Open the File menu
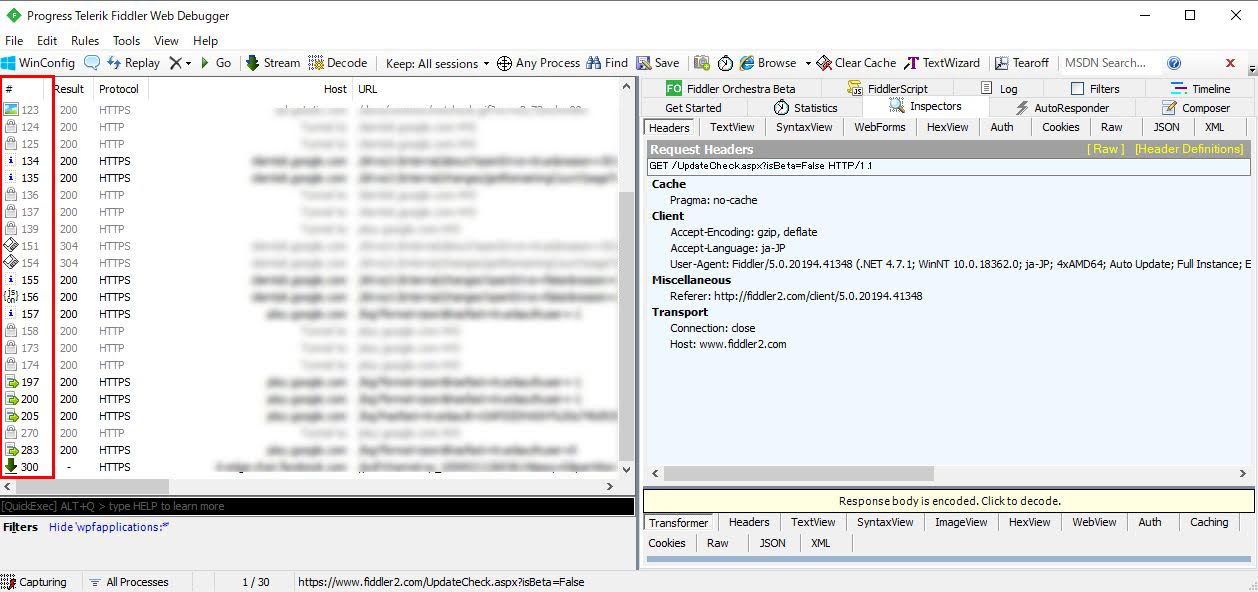This screenshot has height=592, width=1258. [x=14, y=41]
